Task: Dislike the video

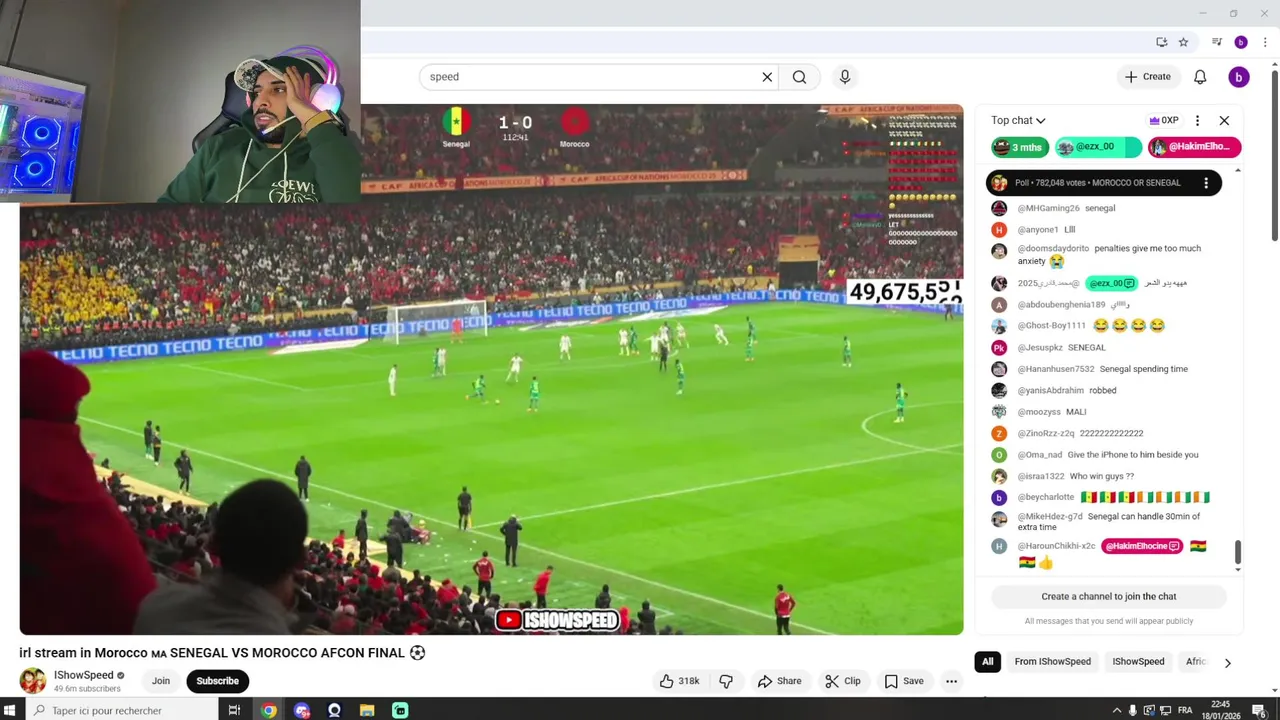Action: [x=726, y=681]
